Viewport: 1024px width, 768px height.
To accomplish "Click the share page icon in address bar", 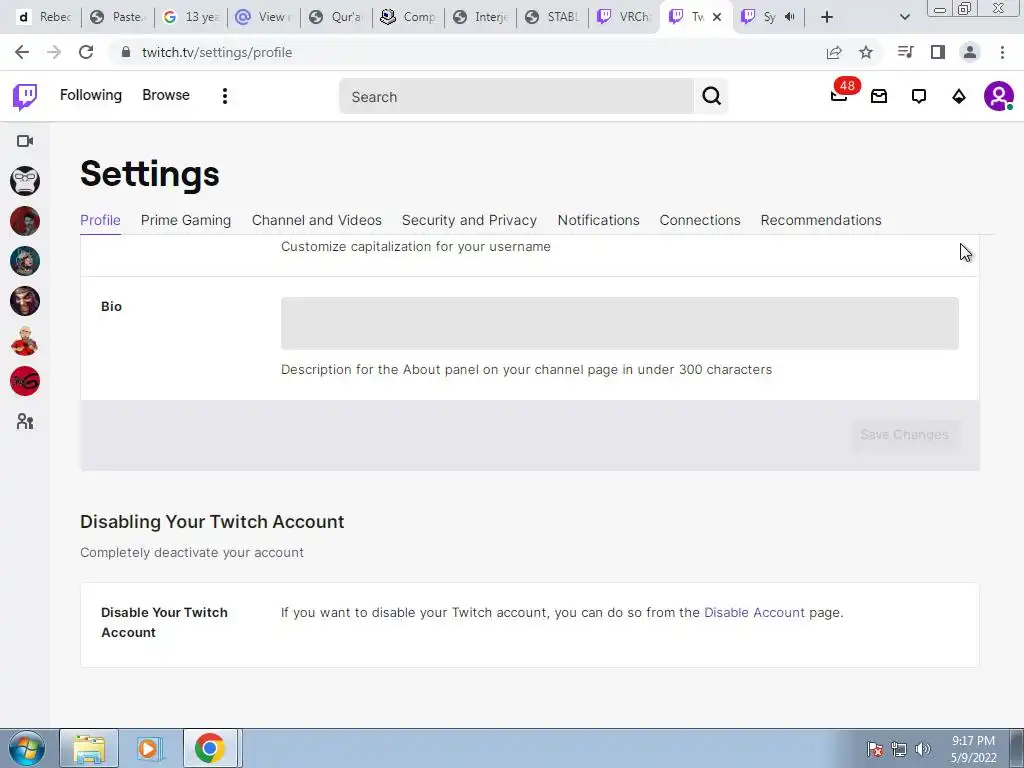I will [x=834, y=52].
